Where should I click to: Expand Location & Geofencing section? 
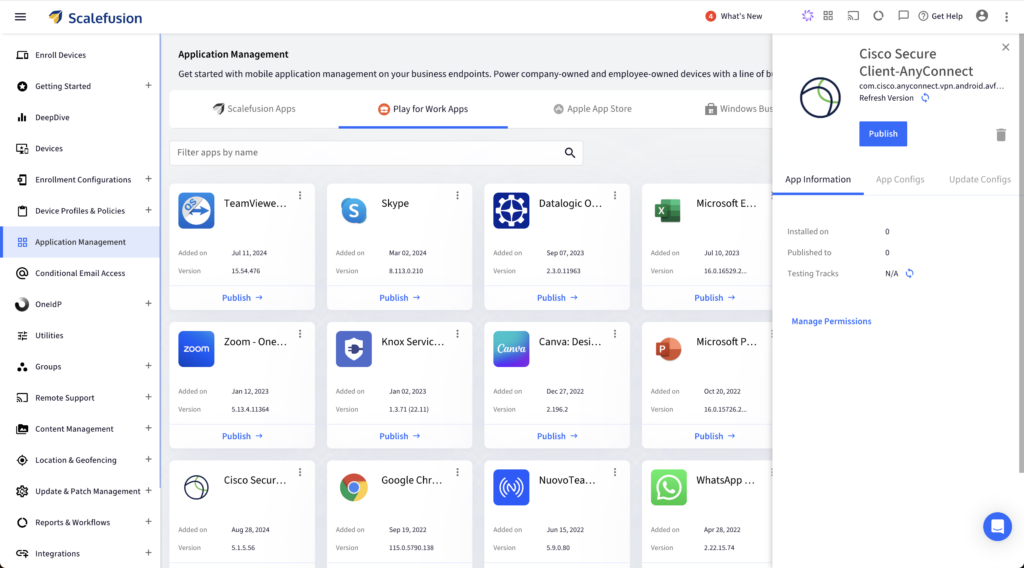148,460
